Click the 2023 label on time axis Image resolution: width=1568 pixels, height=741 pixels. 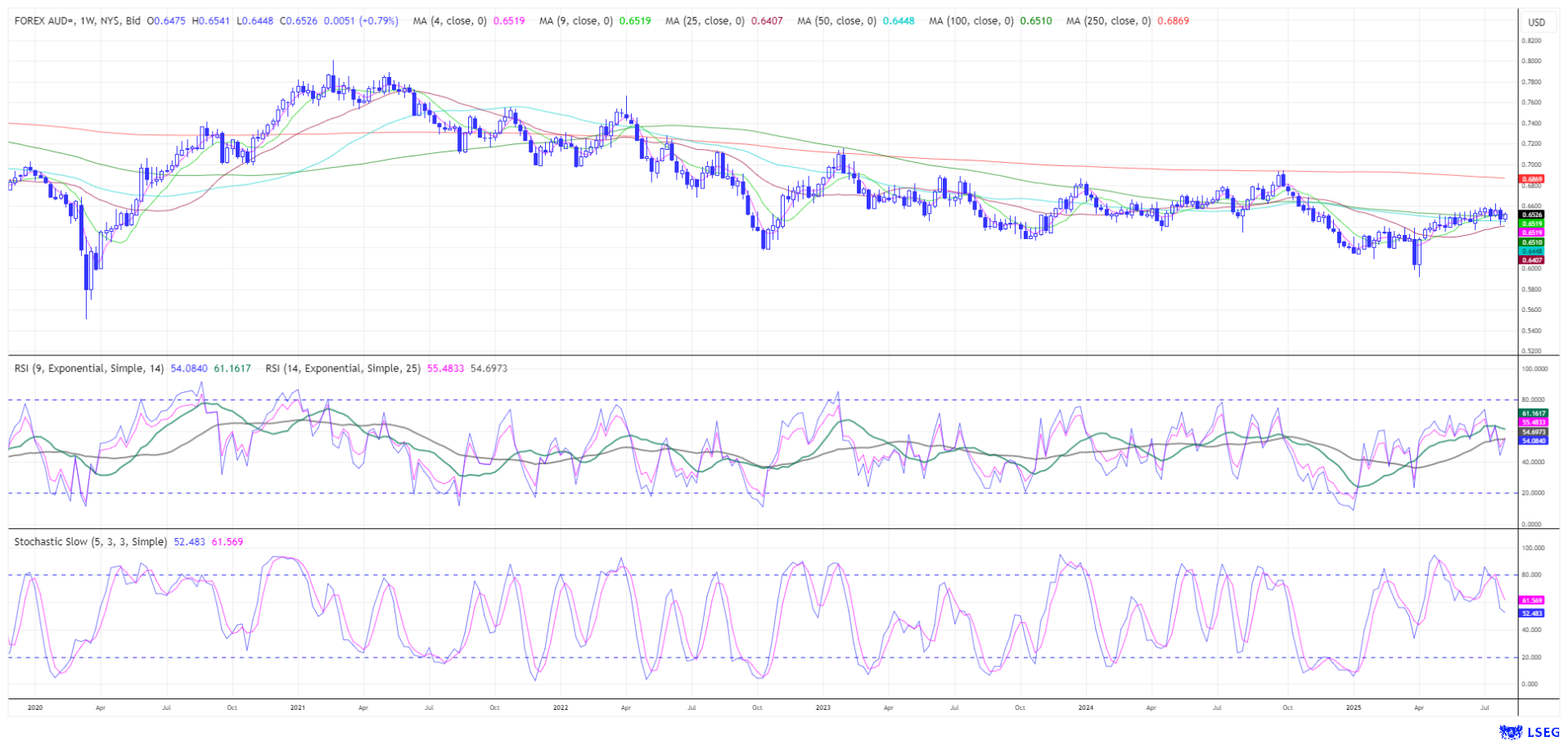[822, 707]
